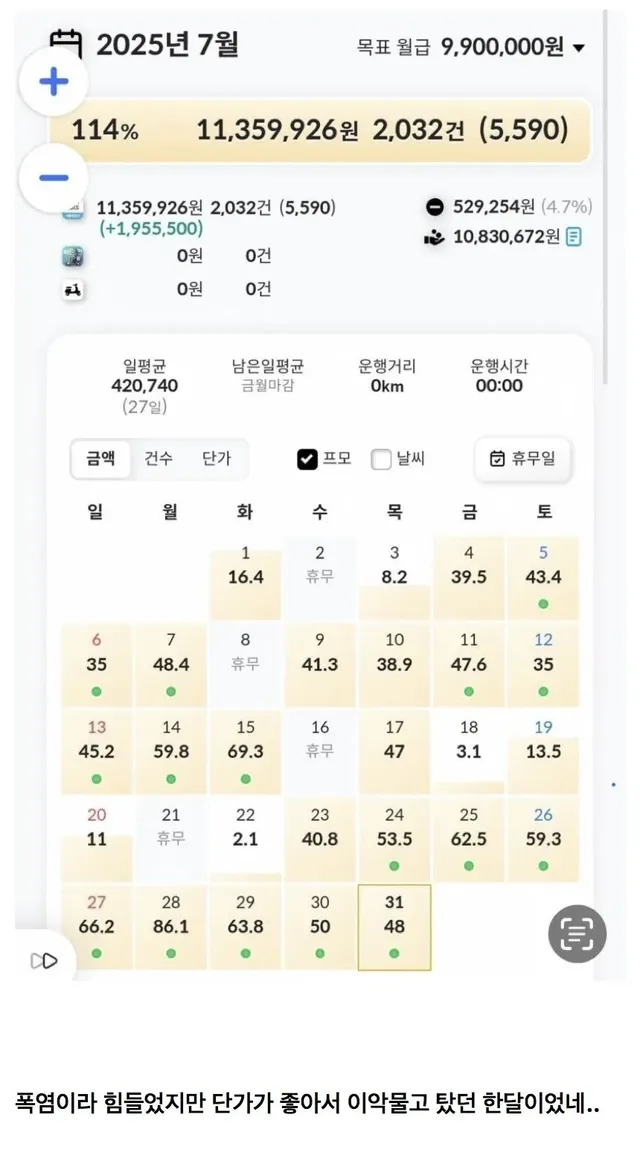
Task: Click the scan icon at bottom right
Action: coord(575,932)
